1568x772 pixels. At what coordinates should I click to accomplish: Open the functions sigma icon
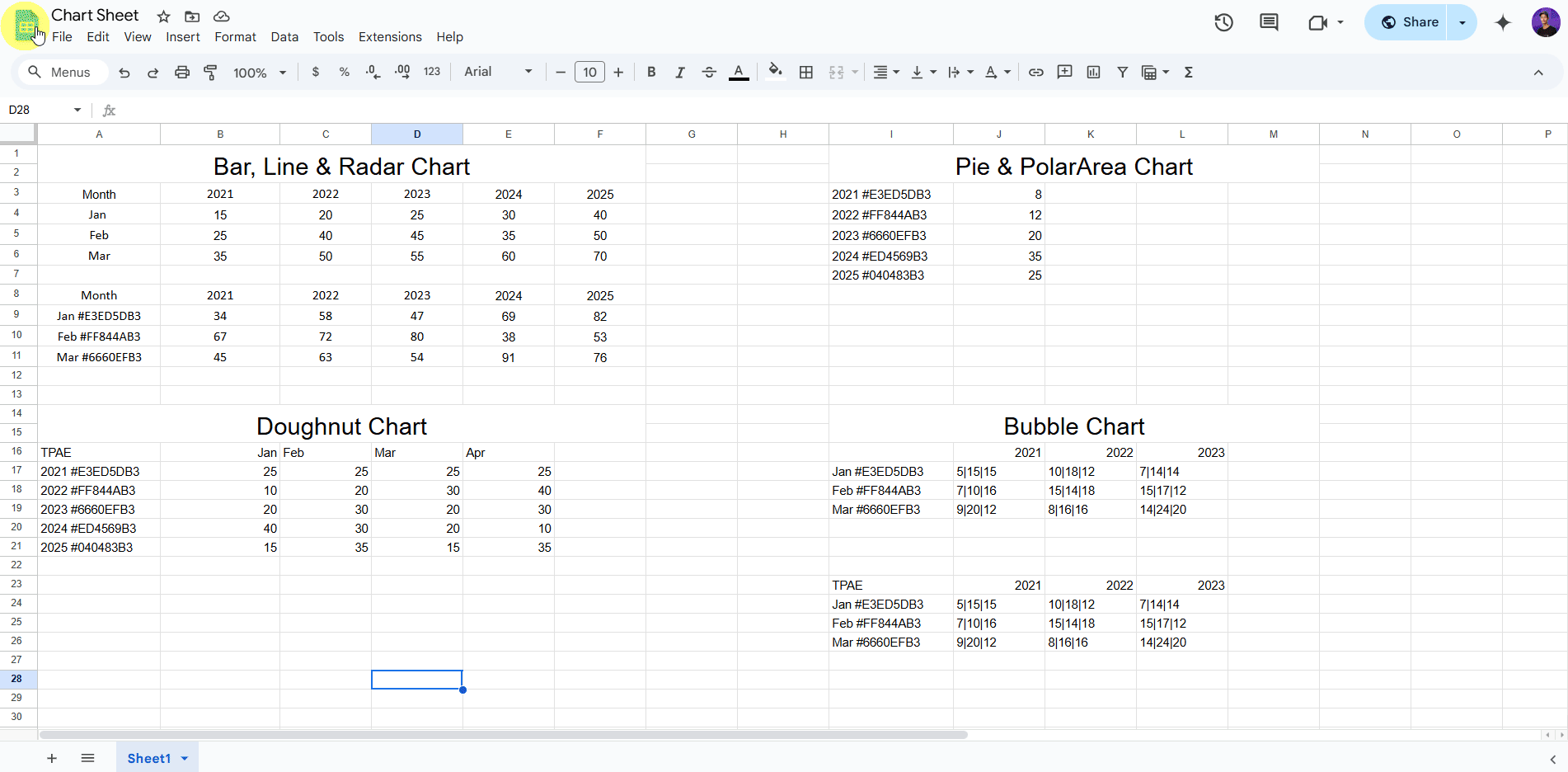tap(1188, 73)
